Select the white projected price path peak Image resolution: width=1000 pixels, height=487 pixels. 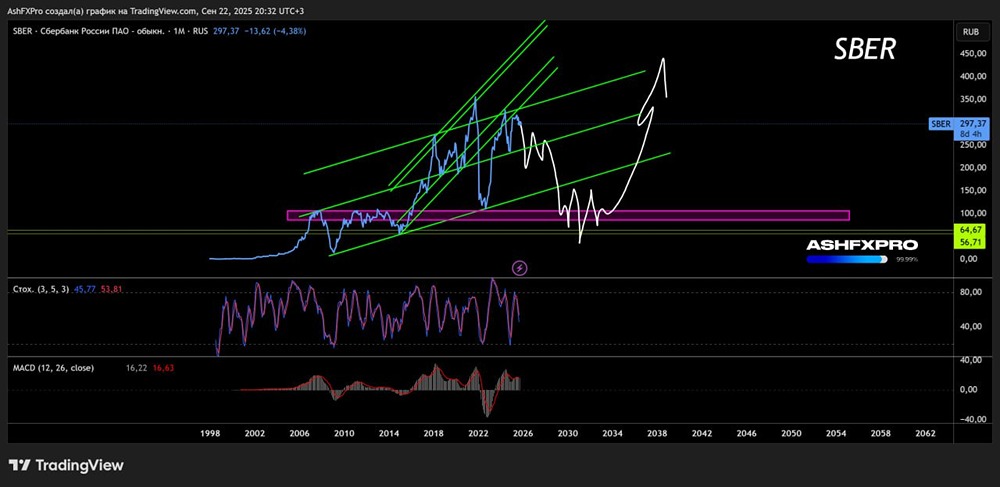(x=663, y=60)
